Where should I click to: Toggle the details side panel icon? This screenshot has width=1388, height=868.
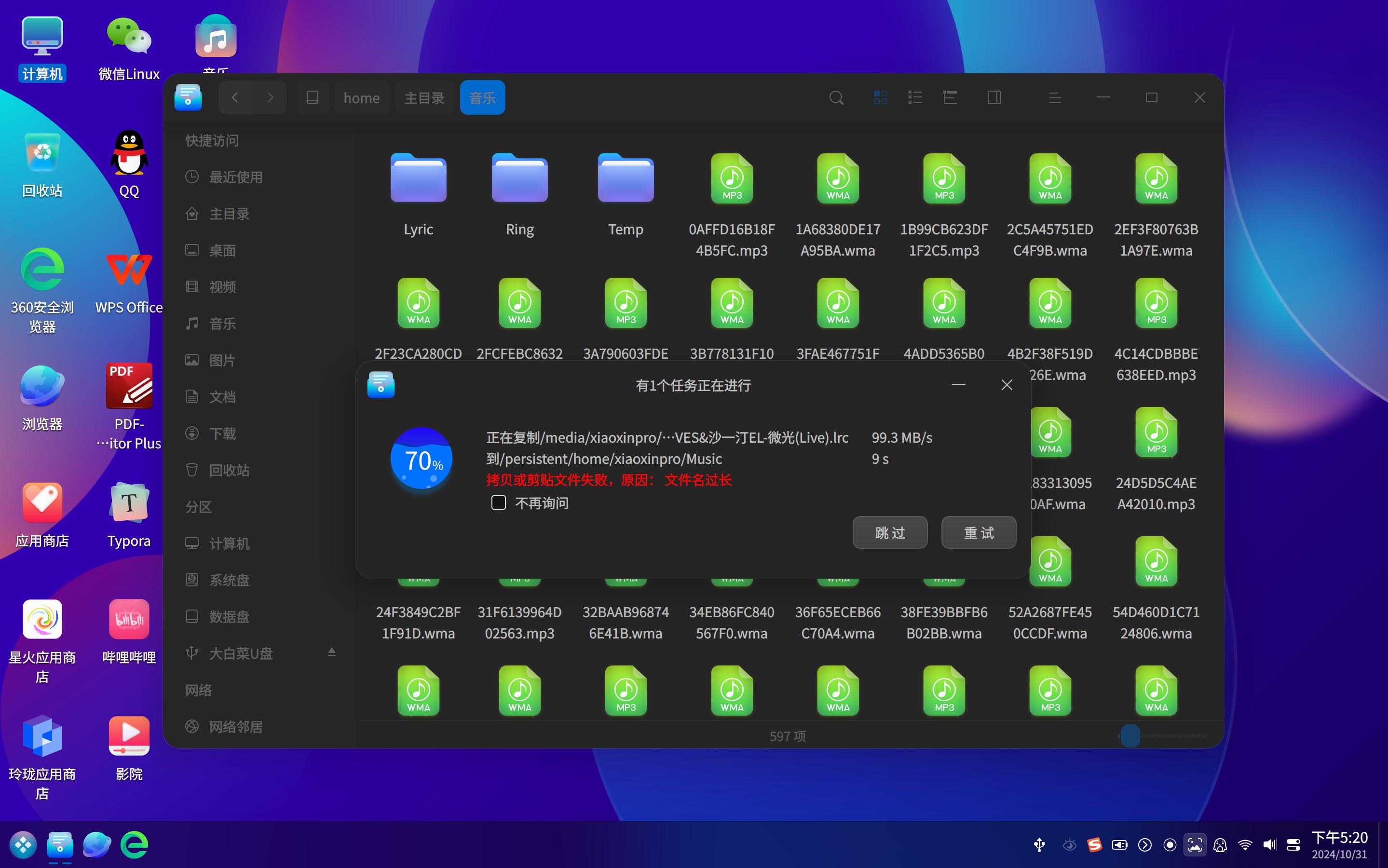(994, 97)
